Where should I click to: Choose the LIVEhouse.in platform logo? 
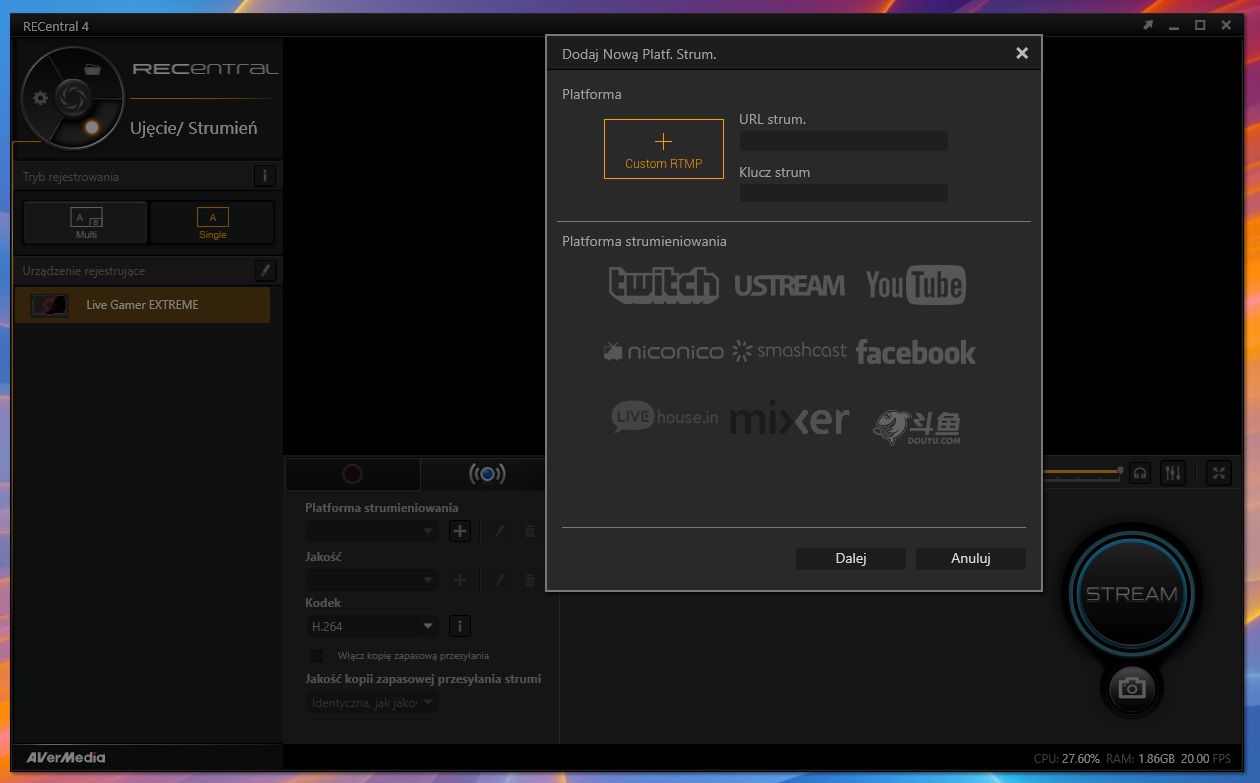click(665, 417)
